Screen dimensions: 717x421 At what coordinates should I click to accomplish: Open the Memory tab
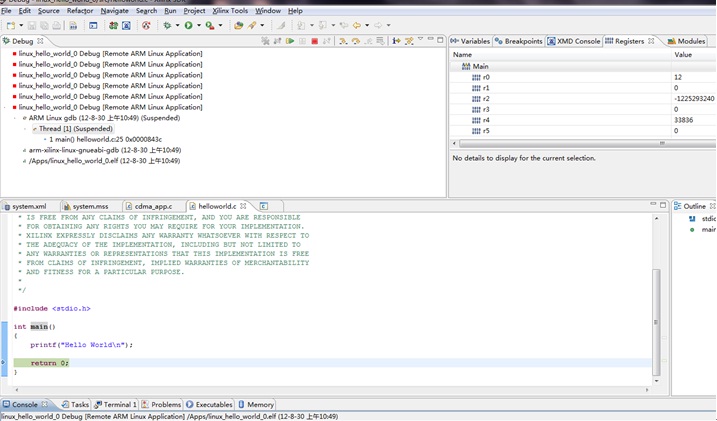point(256,405)
